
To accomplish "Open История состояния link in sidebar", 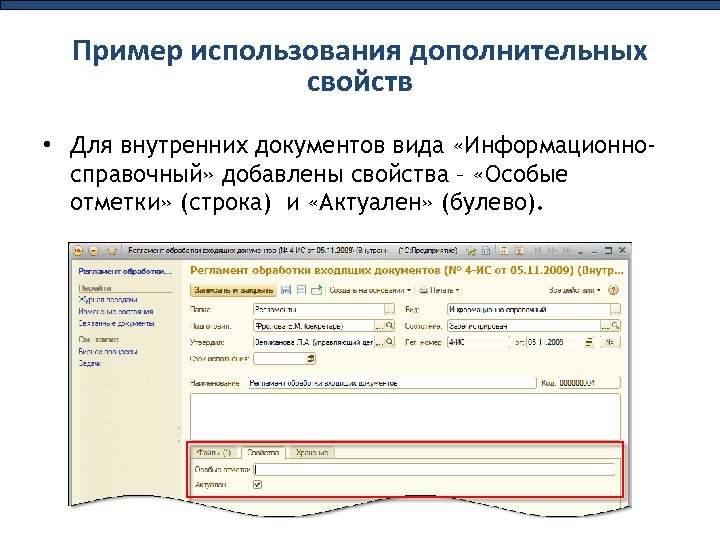I will (x=116, y=311).
